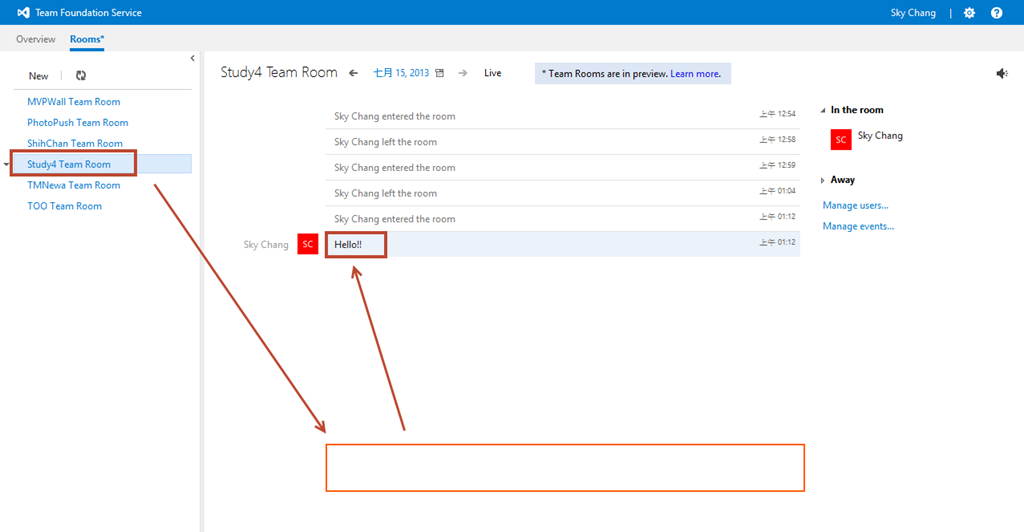Click Sky Chang sender name beside Hello!!
The height and width of the screenshot is (532, 1024).
266,245
